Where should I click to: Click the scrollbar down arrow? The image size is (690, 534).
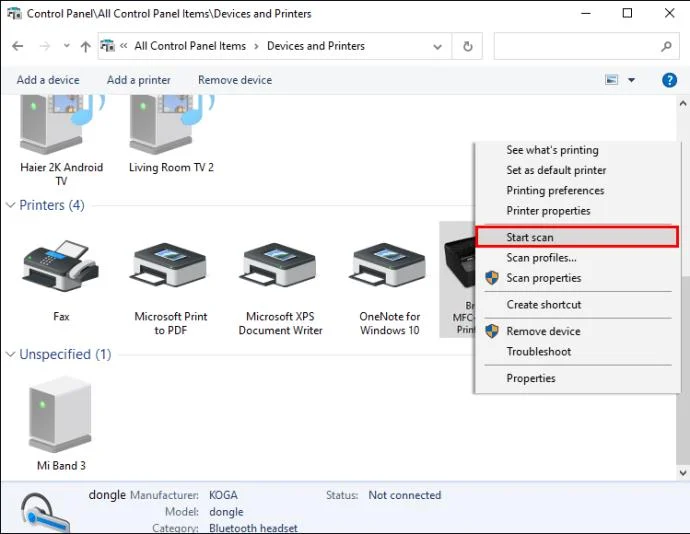tap(683, 473)
